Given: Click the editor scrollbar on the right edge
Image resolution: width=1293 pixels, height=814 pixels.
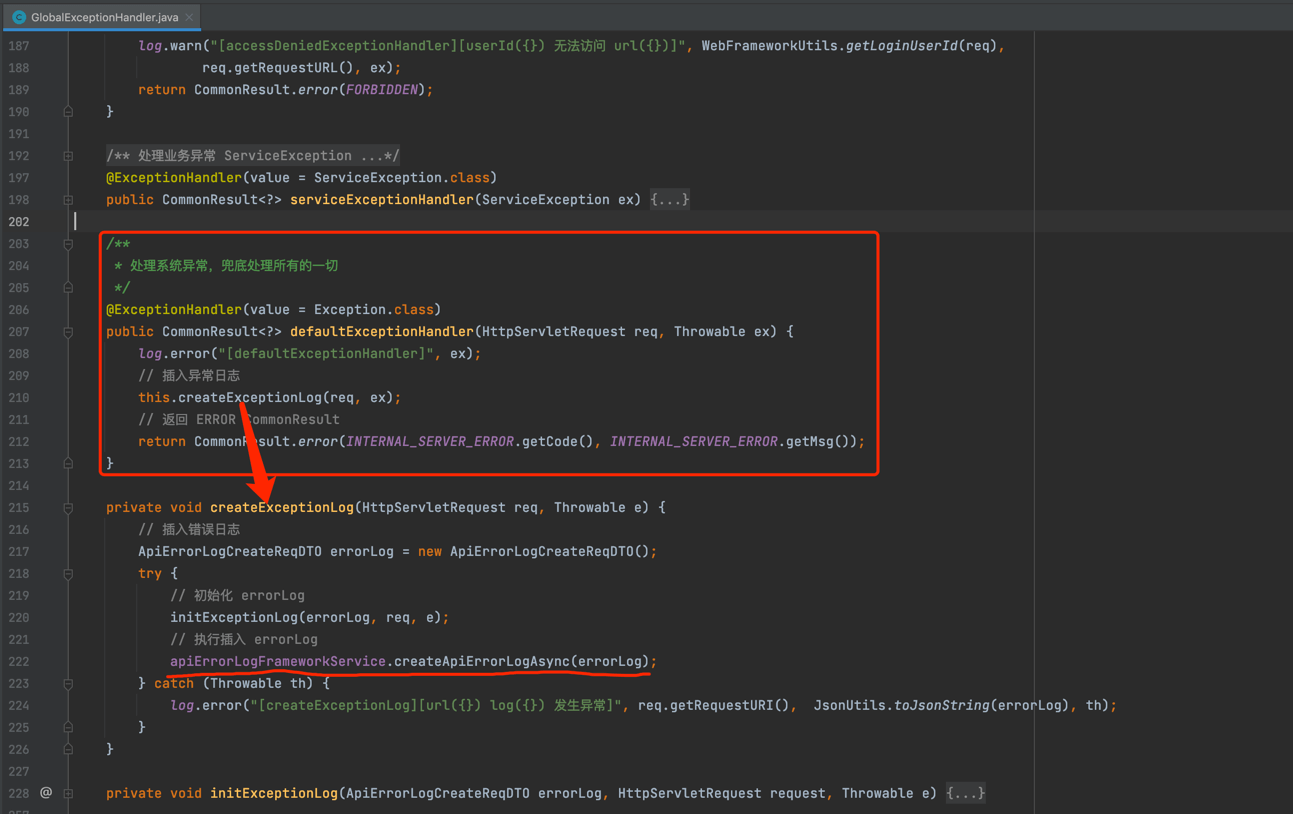Looking at the screenshot, I should tap(1288, 400).
